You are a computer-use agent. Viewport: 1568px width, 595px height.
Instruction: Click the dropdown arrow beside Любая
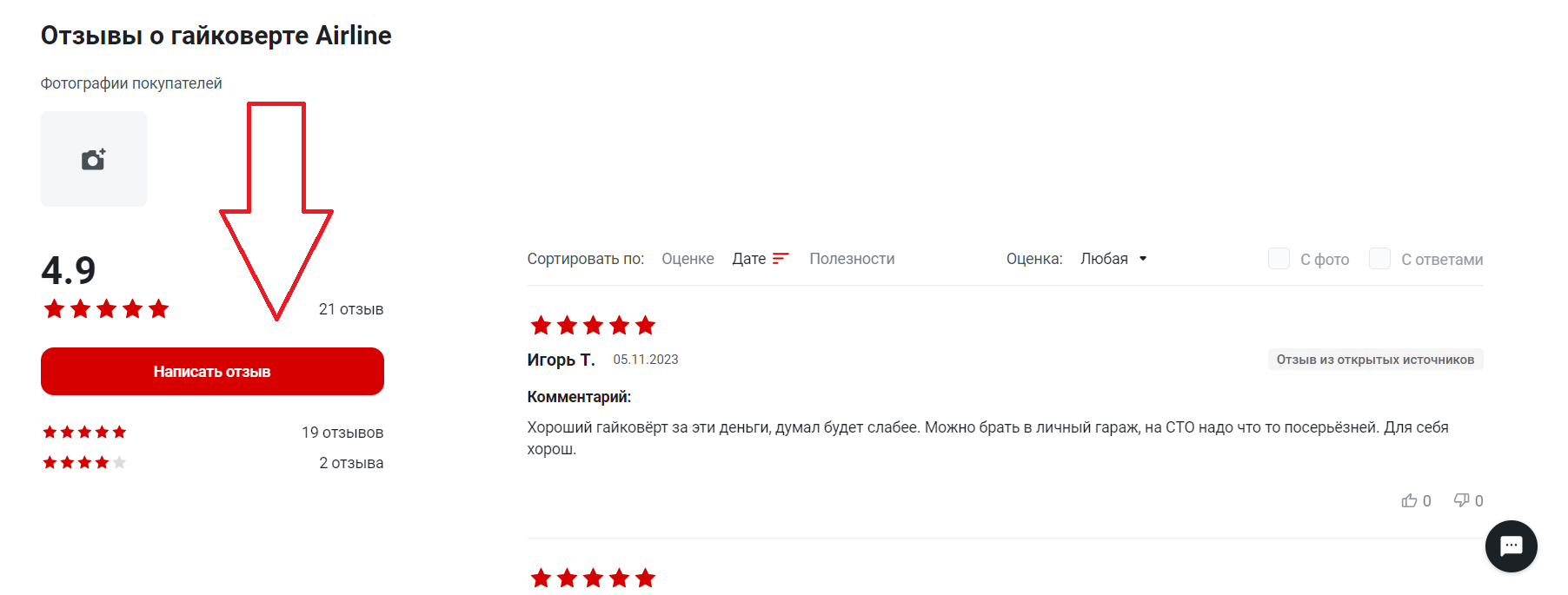pyautogui.click(x=1143, y=259)
